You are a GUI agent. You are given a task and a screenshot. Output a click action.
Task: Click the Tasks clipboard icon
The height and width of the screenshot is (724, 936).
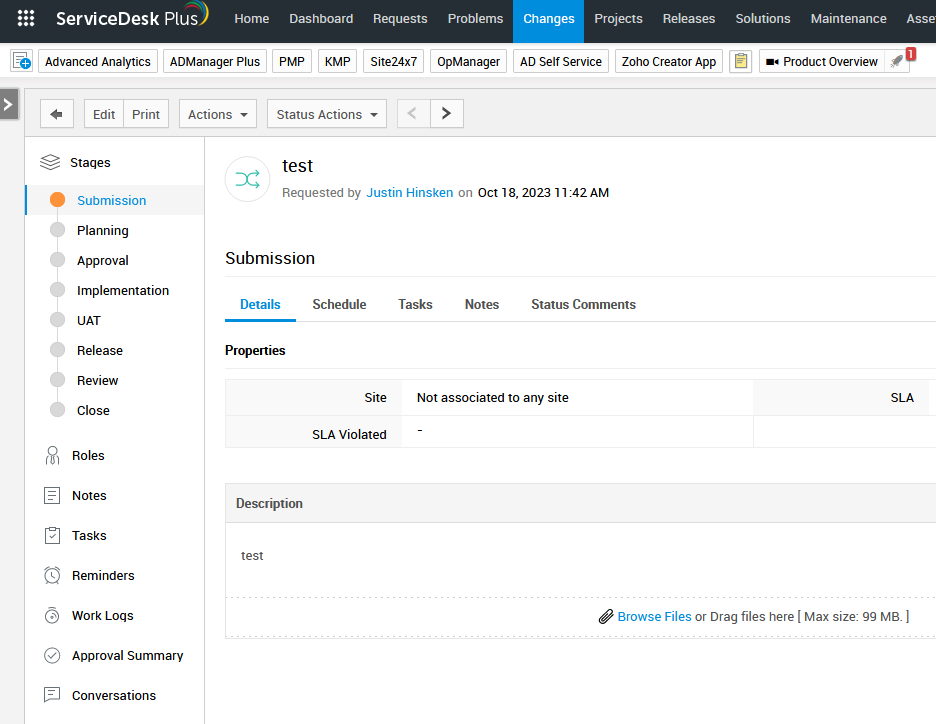[52, 535]
